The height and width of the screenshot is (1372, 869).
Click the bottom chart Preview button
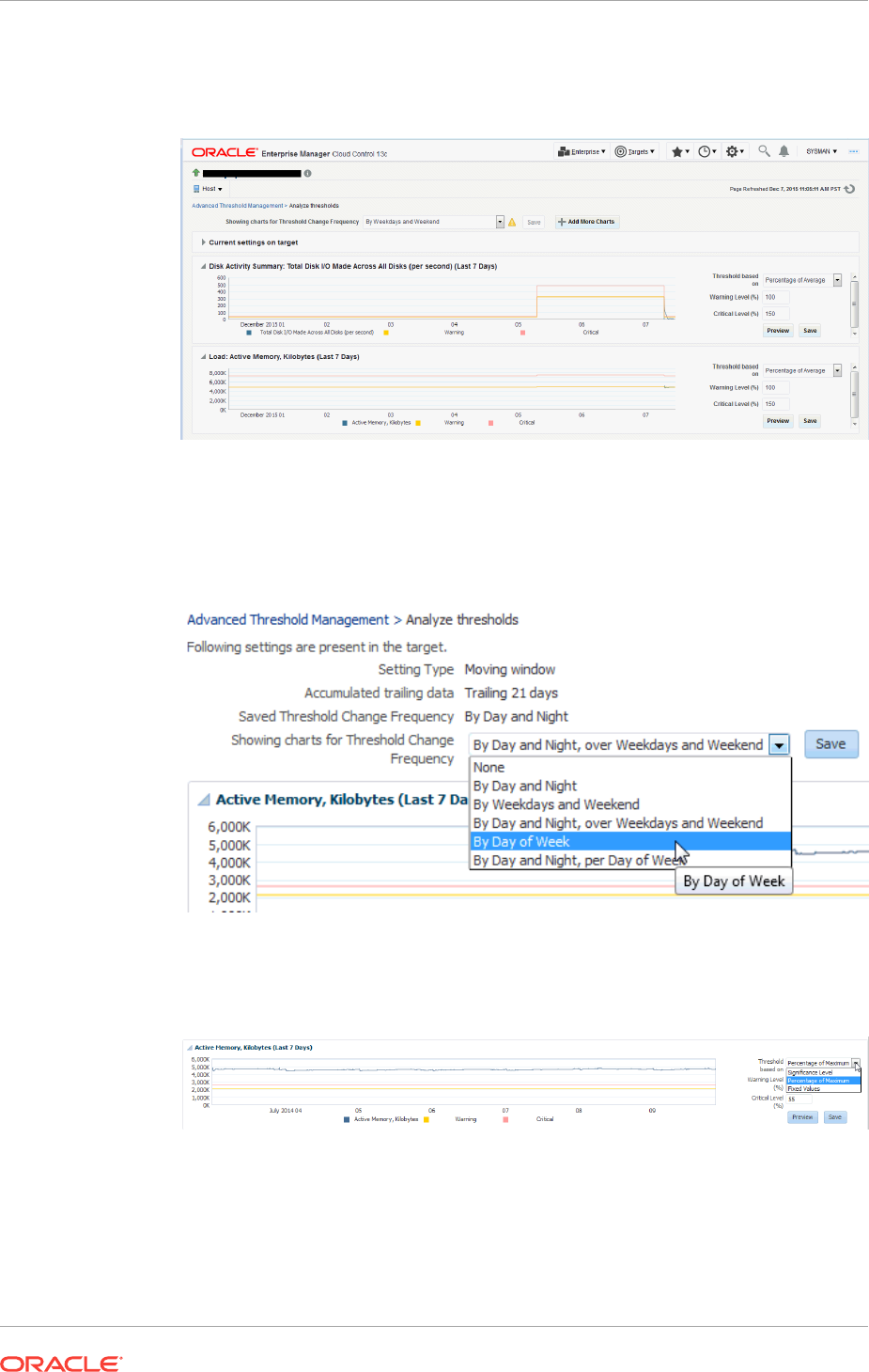[802, 1117]
